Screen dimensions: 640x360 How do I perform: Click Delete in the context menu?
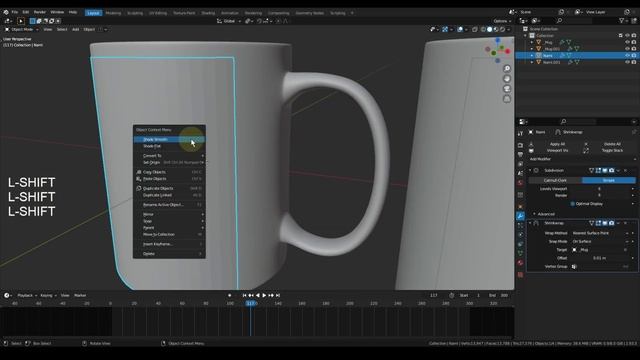[x=169, y=254]
